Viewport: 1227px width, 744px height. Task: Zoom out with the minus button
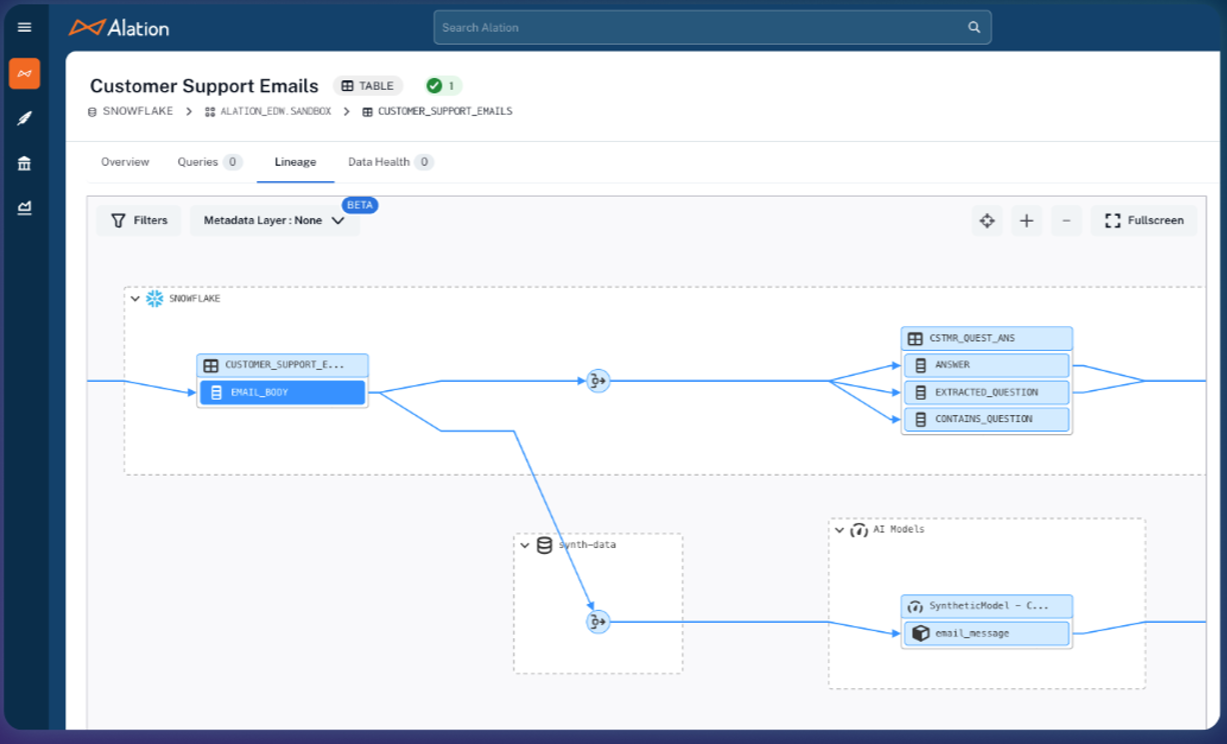1066,221
